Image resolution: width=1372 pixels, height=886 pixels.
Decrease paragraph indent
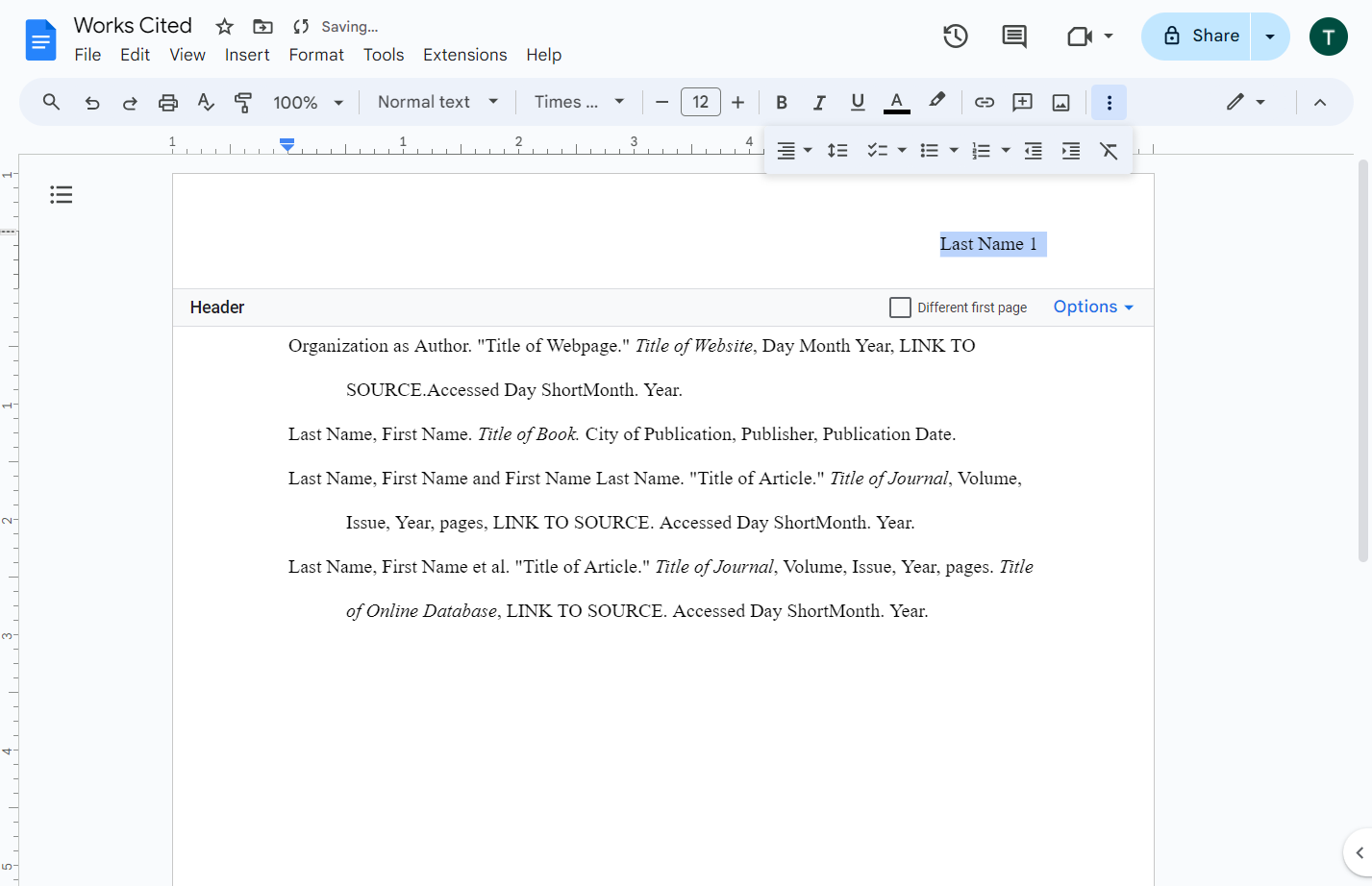tap(1034, 151)
